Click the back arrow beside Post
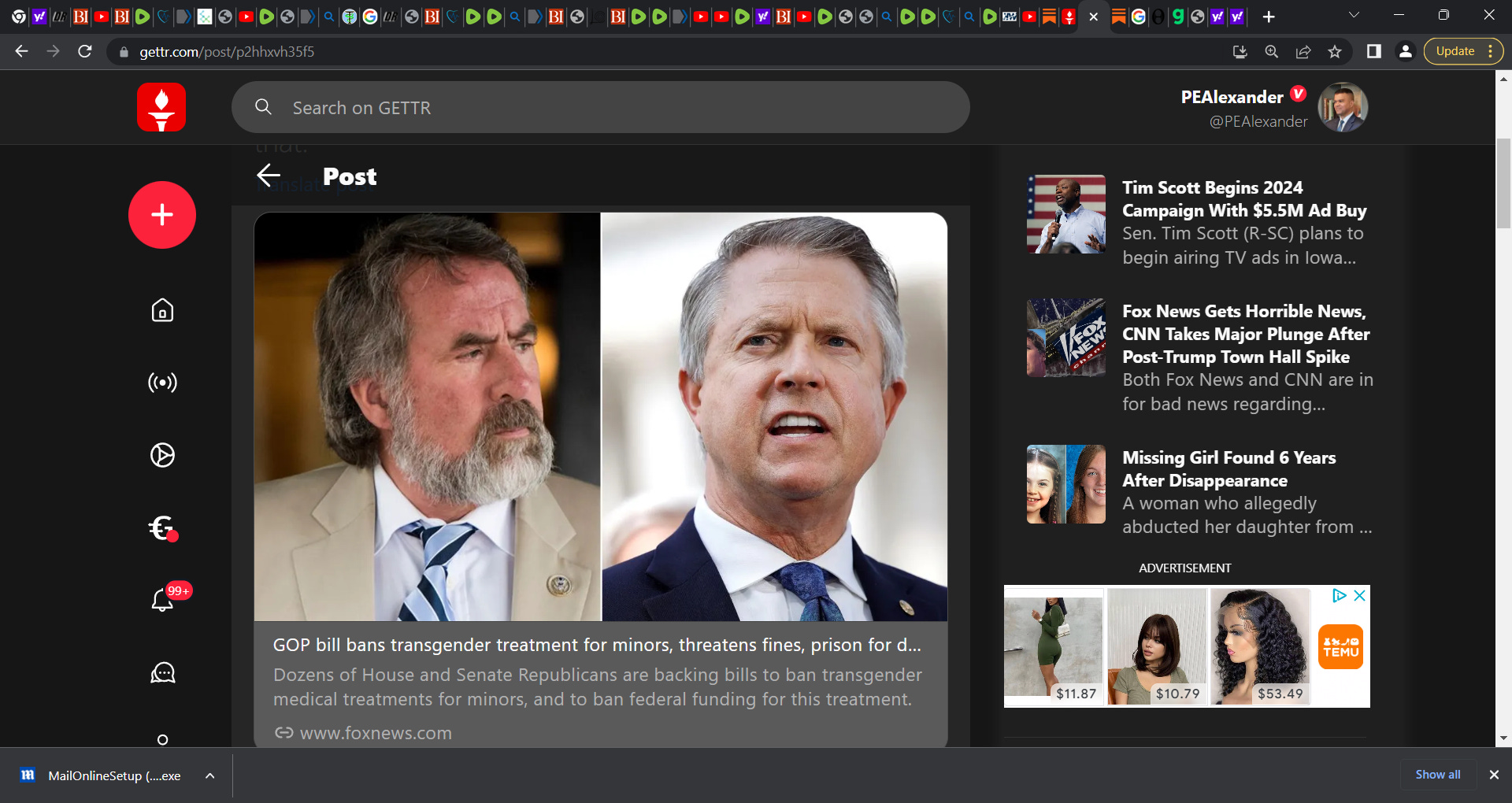Image resolution: width=1512 pixels, height=803 pixels. click(269, 176)
